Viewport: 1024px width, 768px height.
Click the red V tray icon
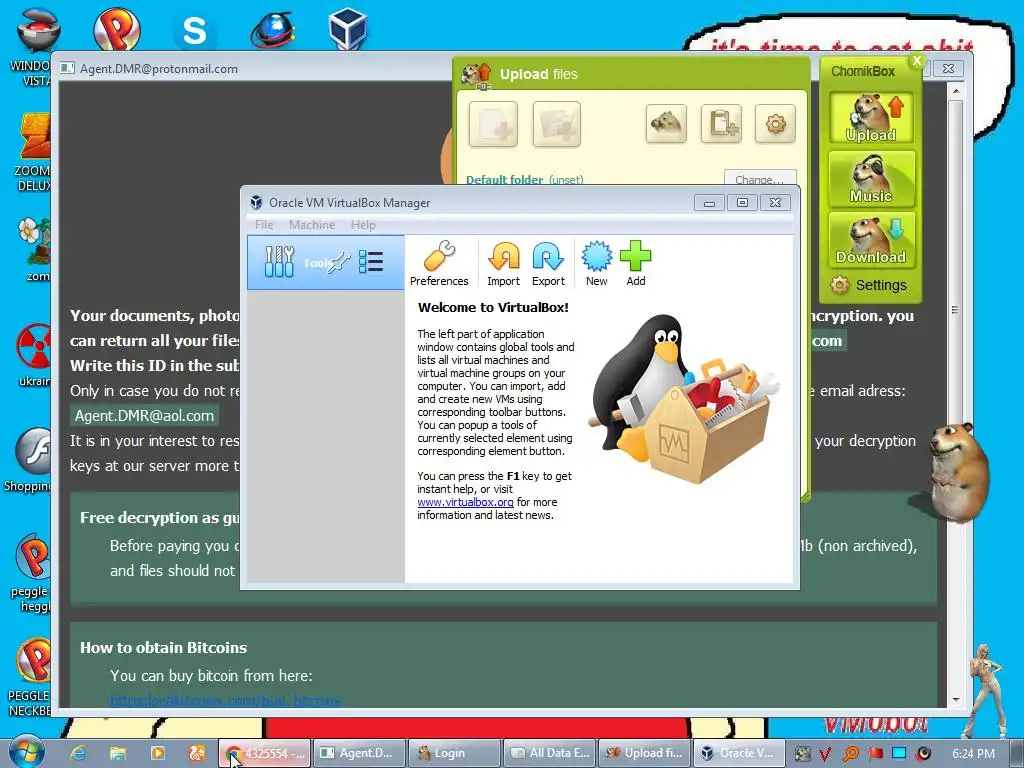[825, 754]
